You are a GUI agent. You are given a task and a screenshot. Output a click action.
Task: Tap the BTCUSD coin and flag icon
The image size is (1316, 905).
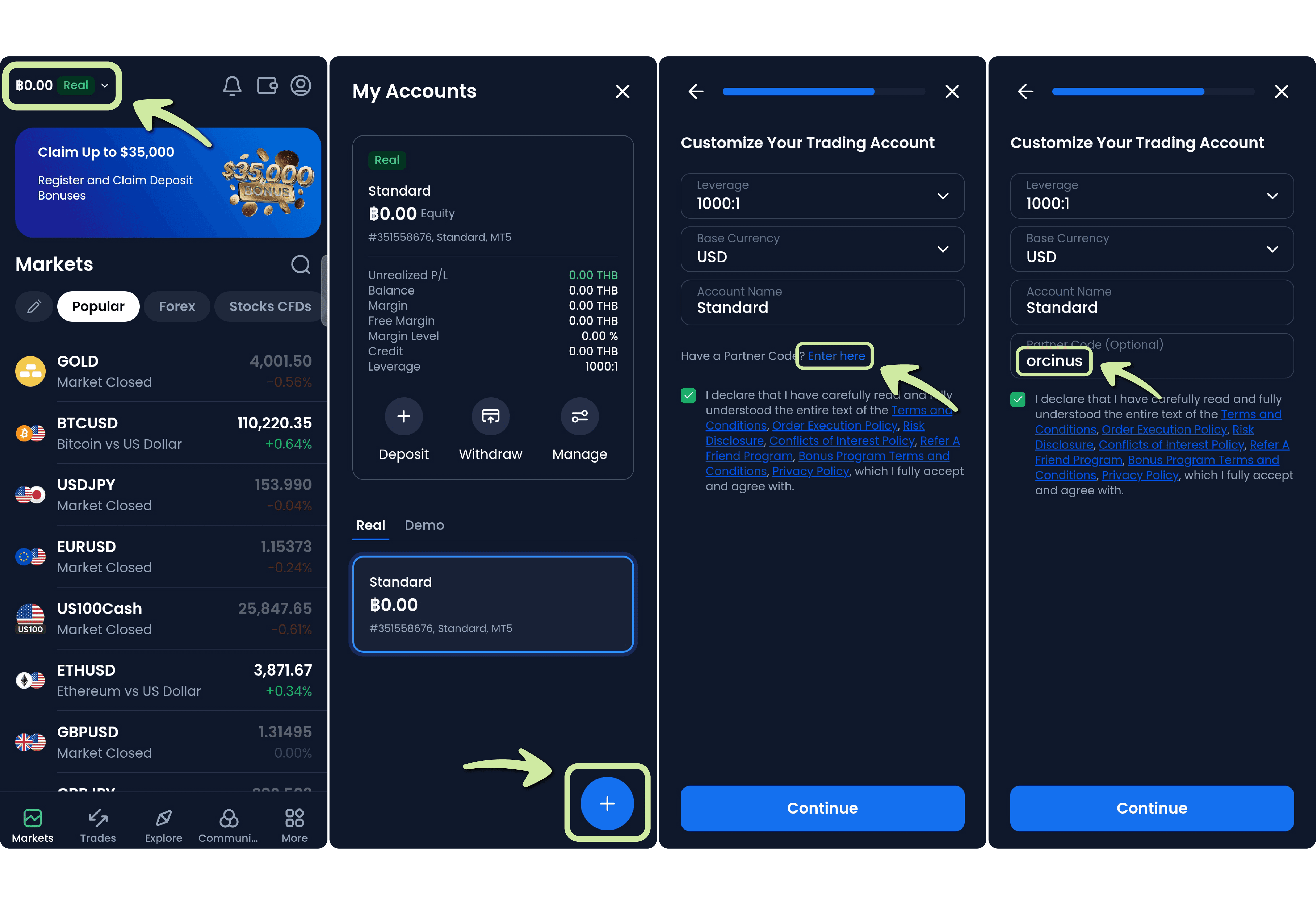point(30,433)
